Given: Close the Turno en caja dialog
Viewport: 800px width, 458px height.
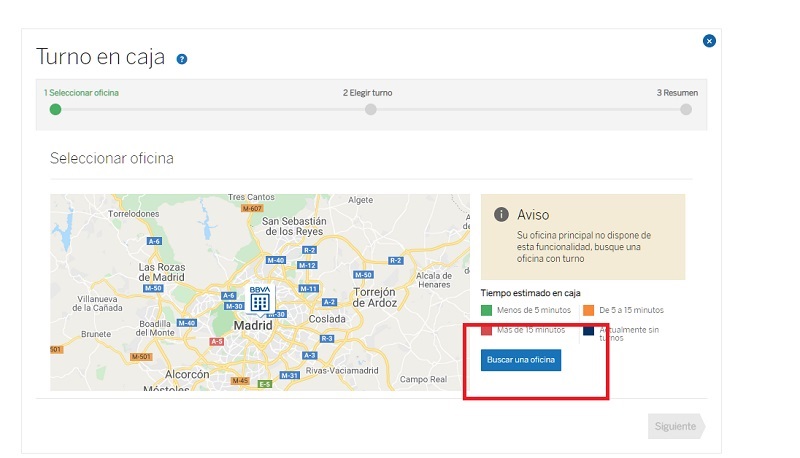Looking at the screenshot, I should click(x=709, y=41).
